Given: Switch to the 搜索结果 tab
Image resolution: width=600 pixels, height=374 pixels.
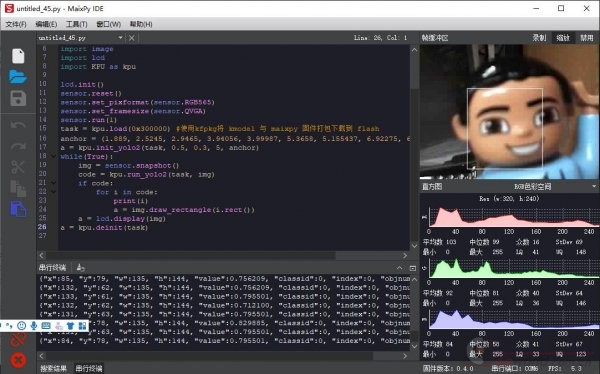Looking at the screenshot, I should [x=53, y=368].
